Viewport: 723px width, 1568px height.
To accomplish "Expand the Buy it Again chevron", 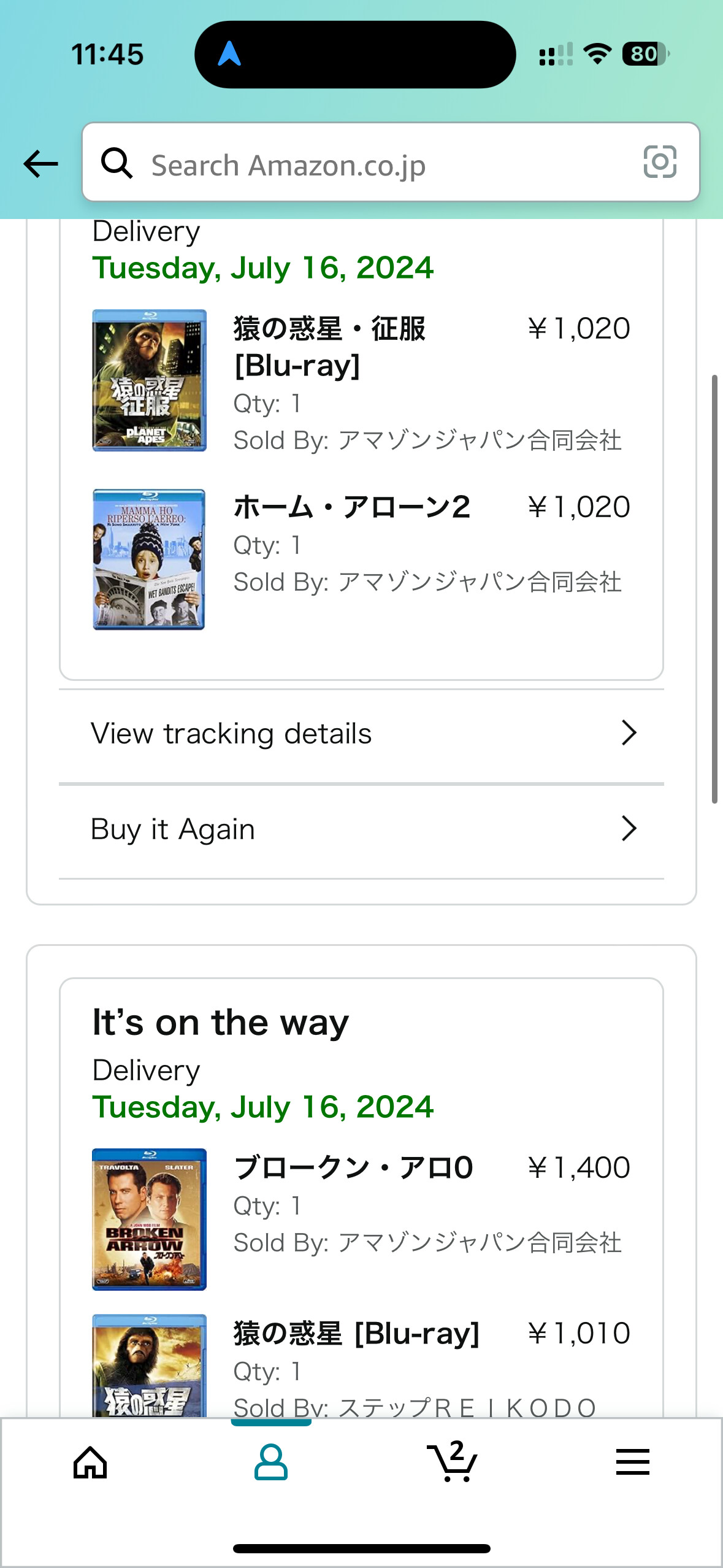I will tap(629, 829).
